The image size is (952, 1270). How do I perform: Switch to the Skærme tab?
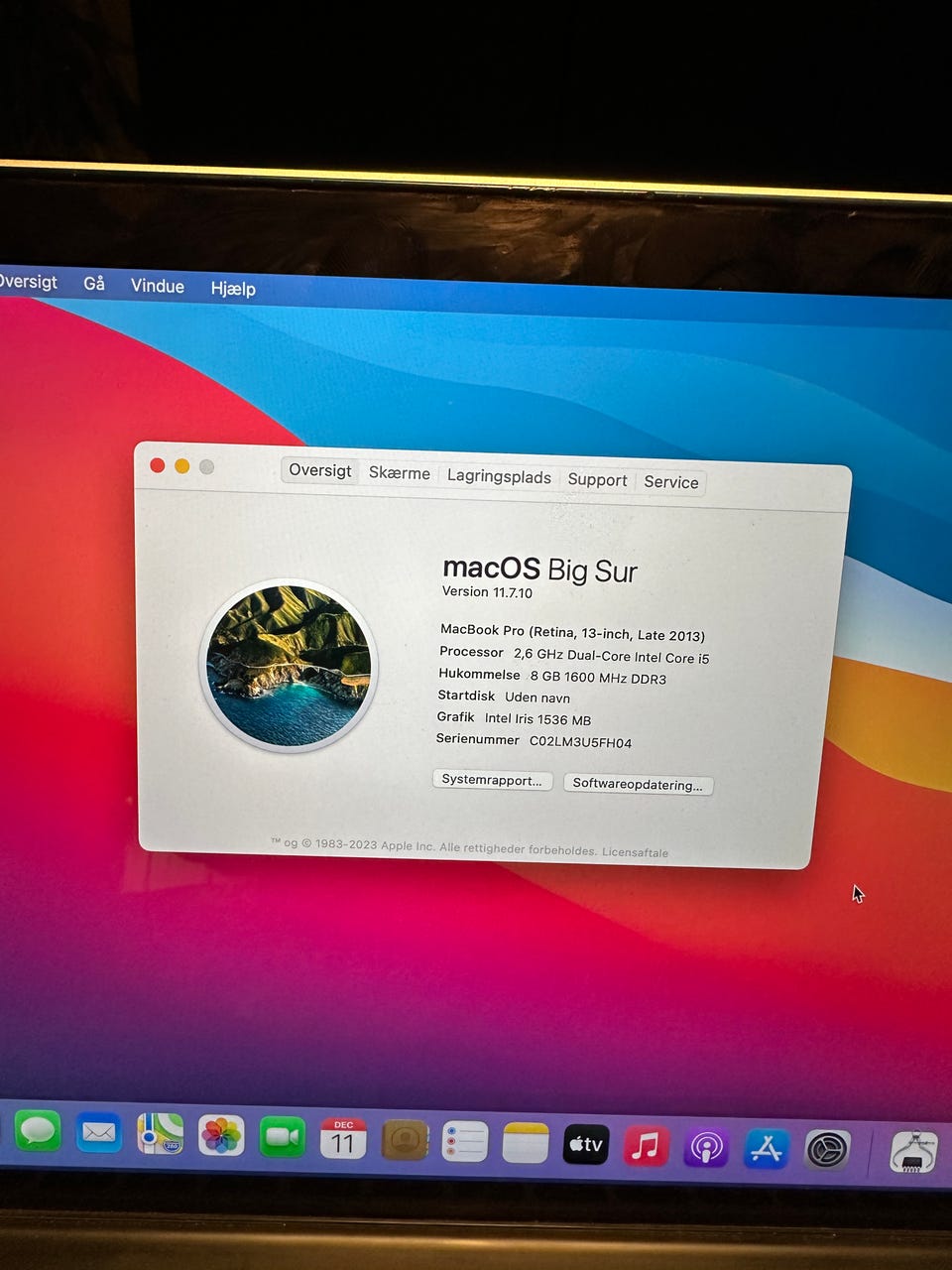(x=400, y=473)
